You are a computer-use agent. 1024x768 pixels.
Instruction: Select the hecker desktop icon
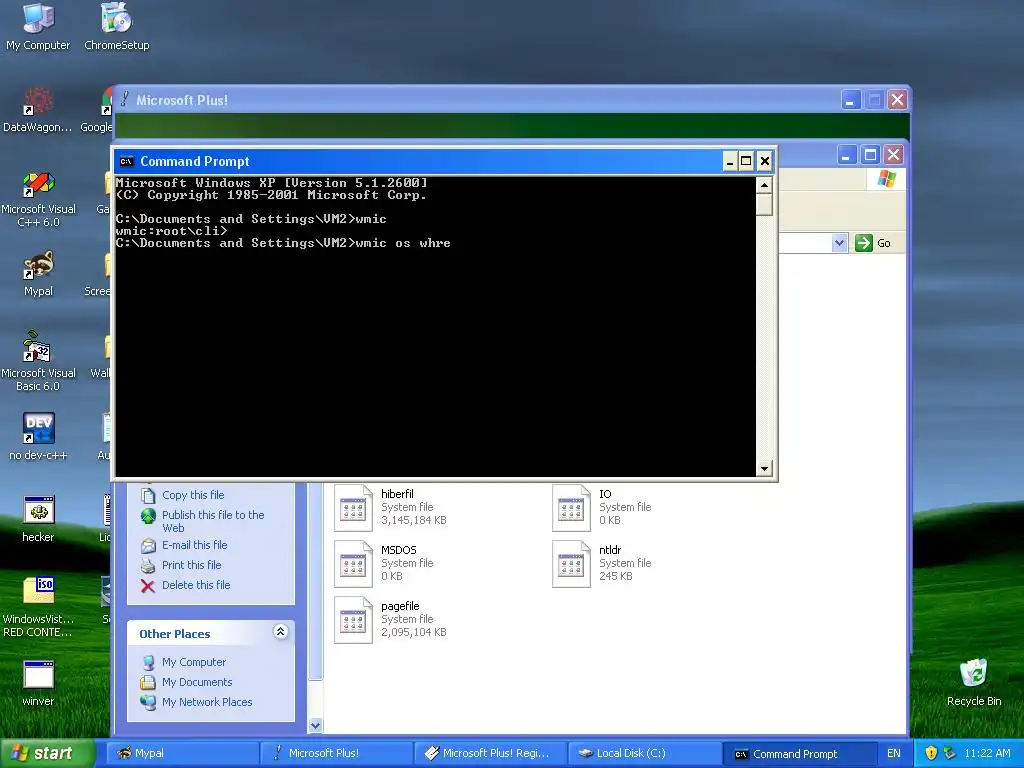pos(38,518)
